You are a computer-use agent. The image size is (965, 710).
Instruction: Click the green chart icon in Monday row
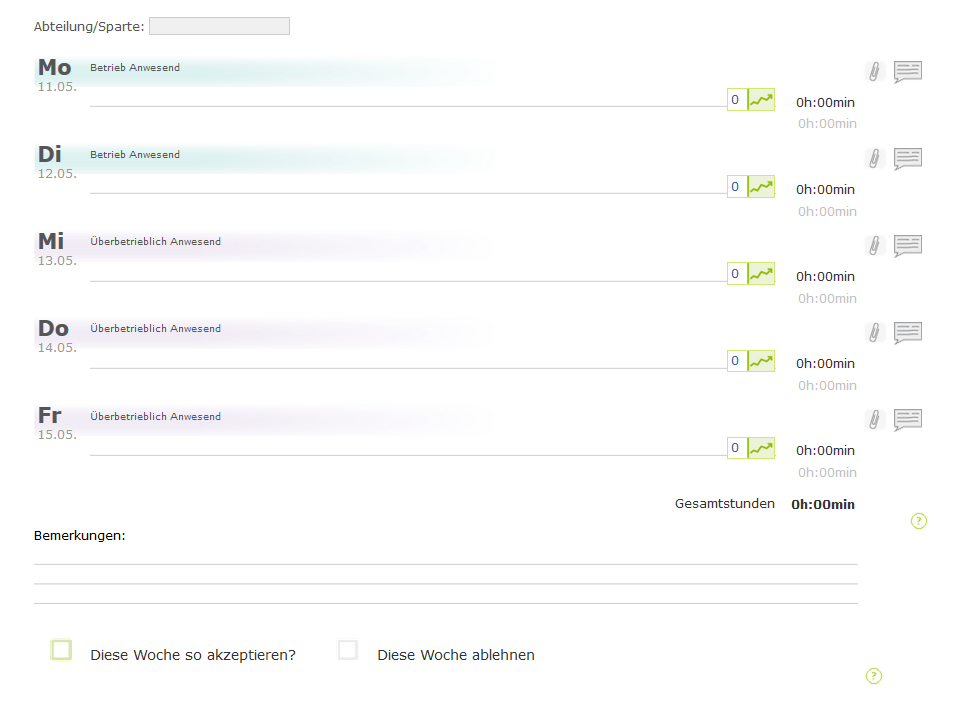point(761,100)
